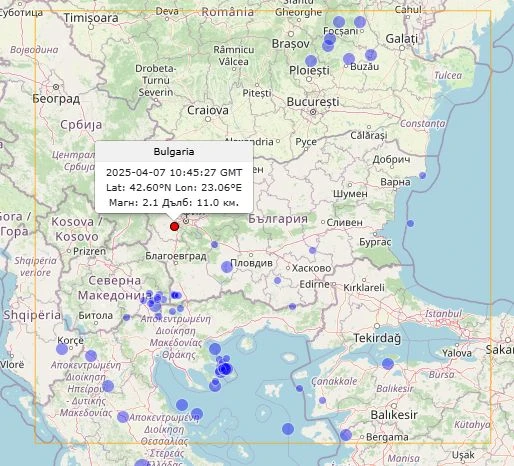Viewport: 514px width, 466px height.
Task: Open the blue marker just left of Buzău
Action: (349, 59)
